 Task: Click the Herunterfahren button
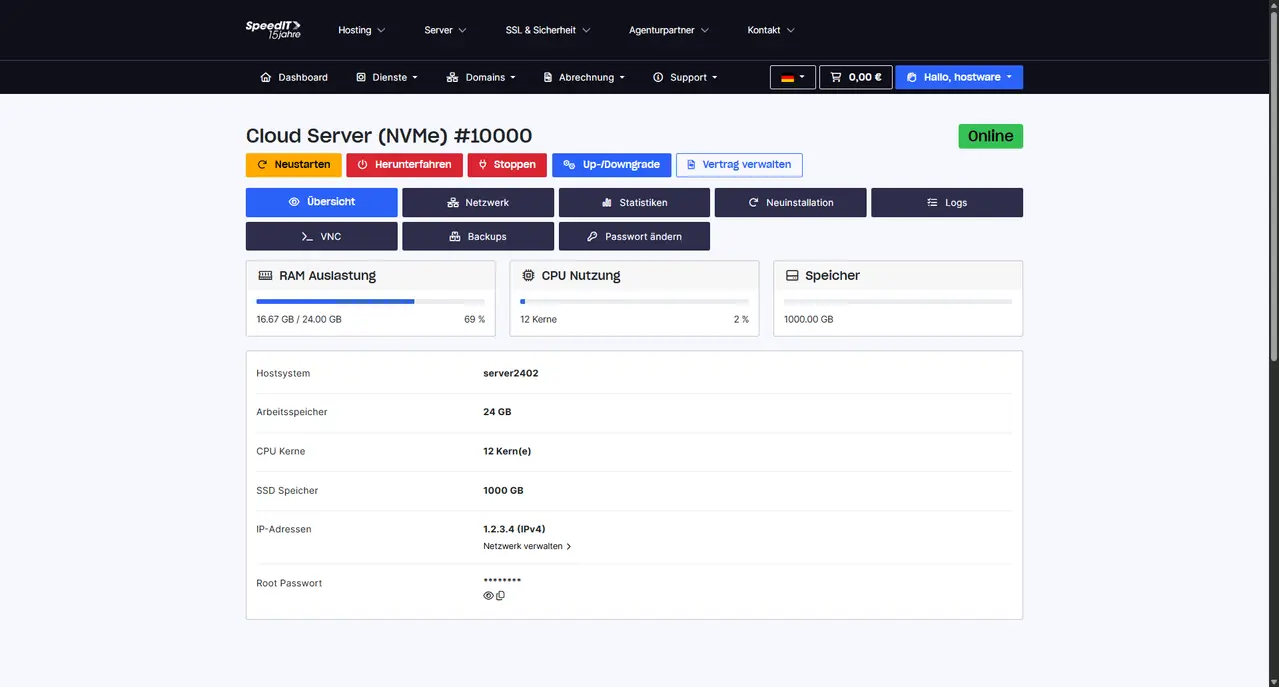tap(405, 165)
